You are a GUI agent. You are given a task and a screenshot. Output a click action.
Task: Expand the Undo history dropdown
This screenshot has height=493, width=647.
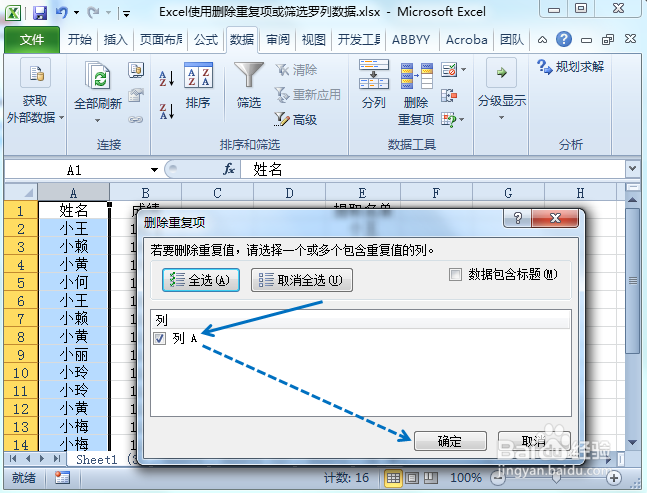coord(76,12)
